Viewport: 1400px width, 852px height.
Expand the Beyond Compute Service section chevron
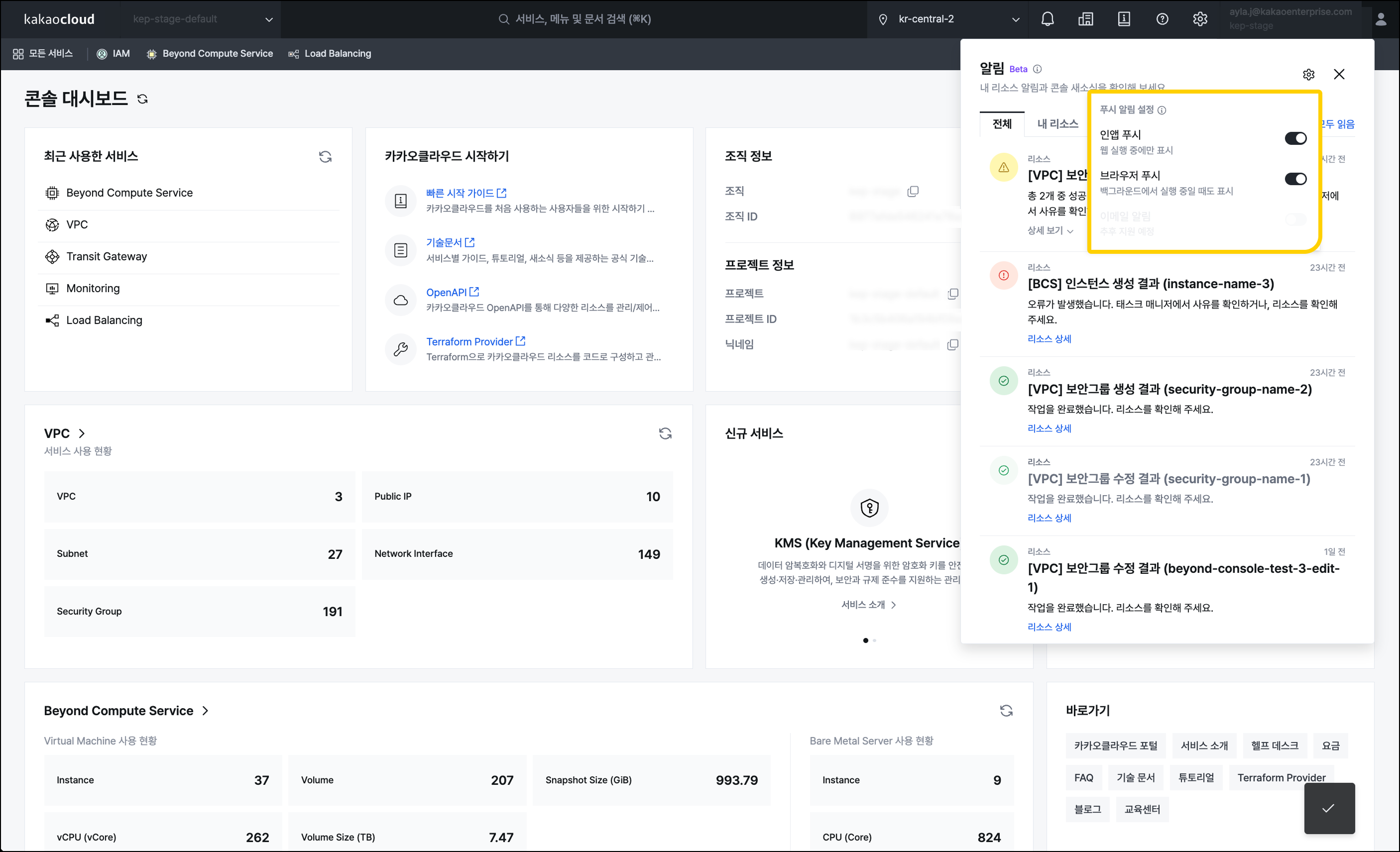click(206, 711)
